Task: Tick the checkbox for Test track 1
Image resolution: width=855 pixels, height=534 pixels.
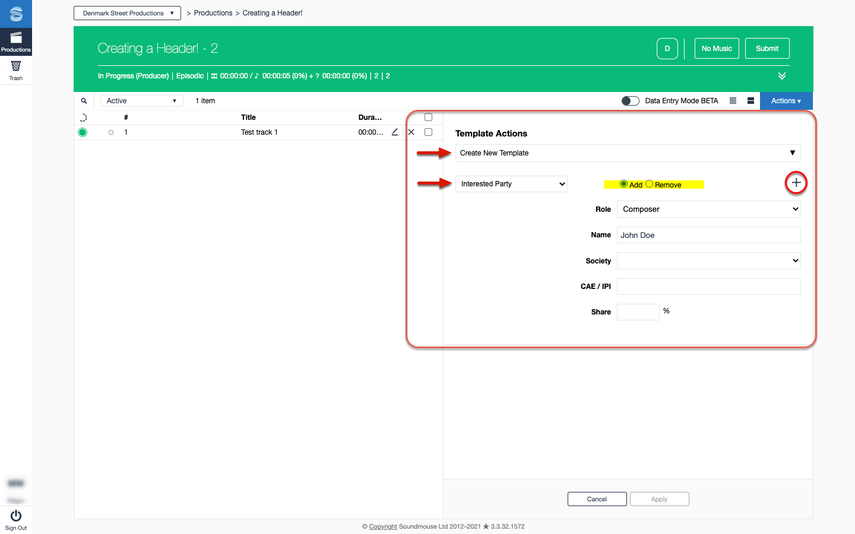Action: tap(428, 132)
